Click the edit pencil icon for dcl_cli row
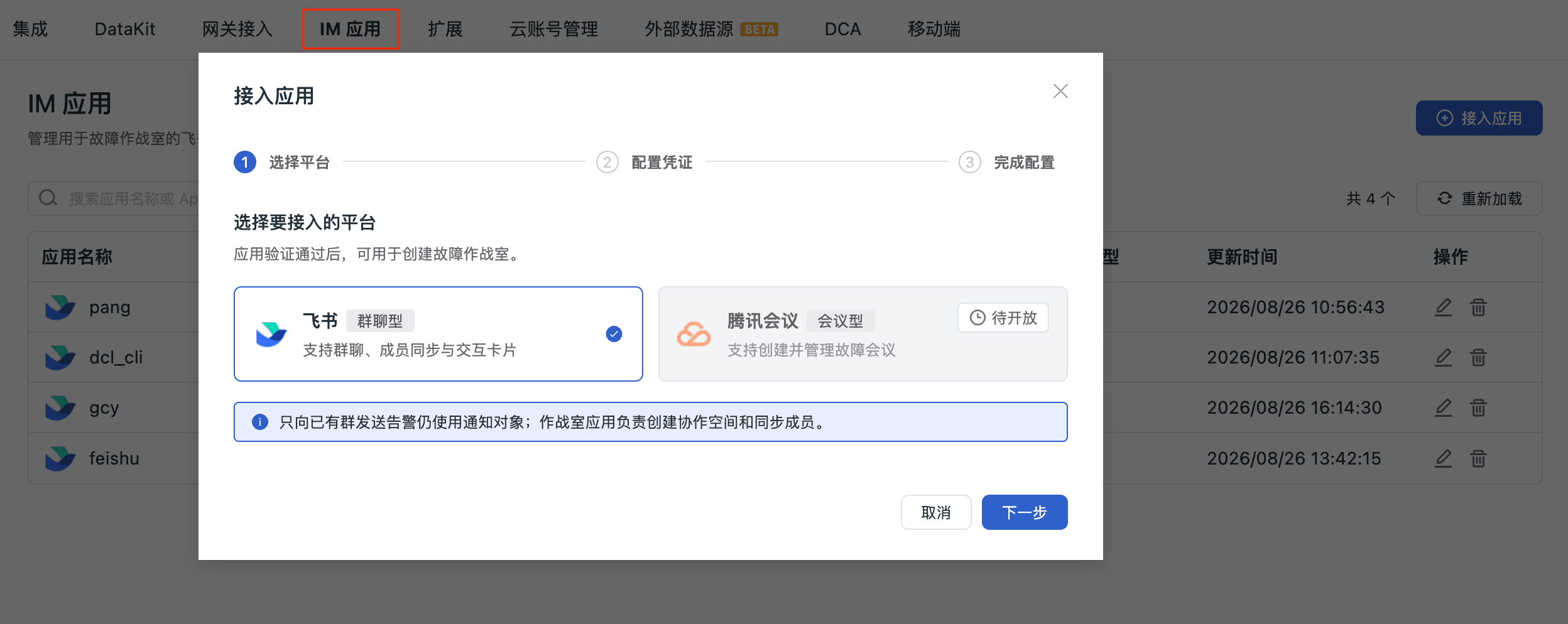 click(1444, 357)
